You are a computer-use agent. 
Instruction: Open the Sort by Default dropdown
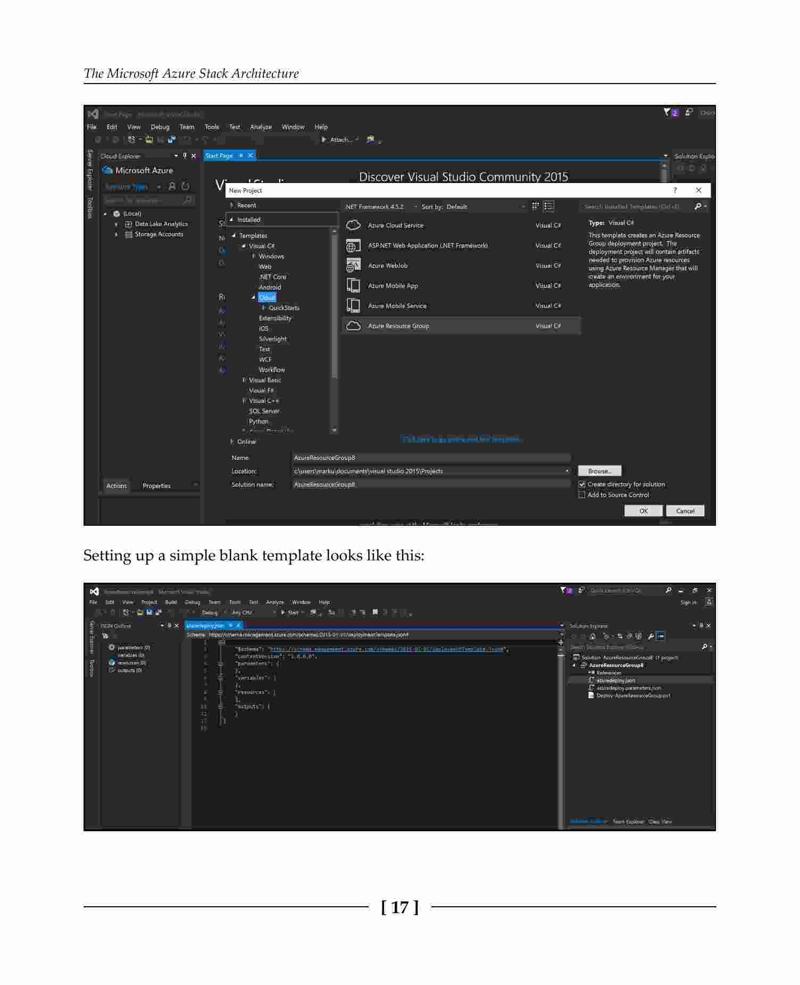coord(473,207)
